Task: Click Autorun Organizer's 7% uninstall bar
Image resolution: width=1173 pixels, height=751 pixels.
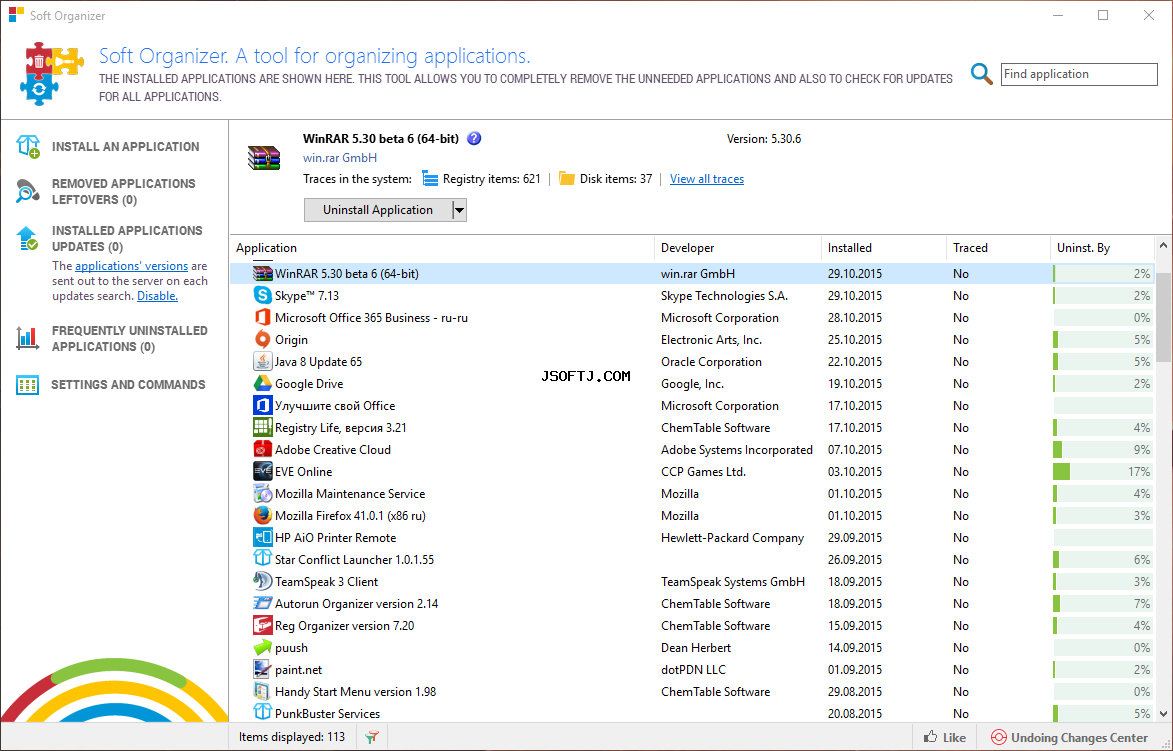Action: pos(1103,604)
